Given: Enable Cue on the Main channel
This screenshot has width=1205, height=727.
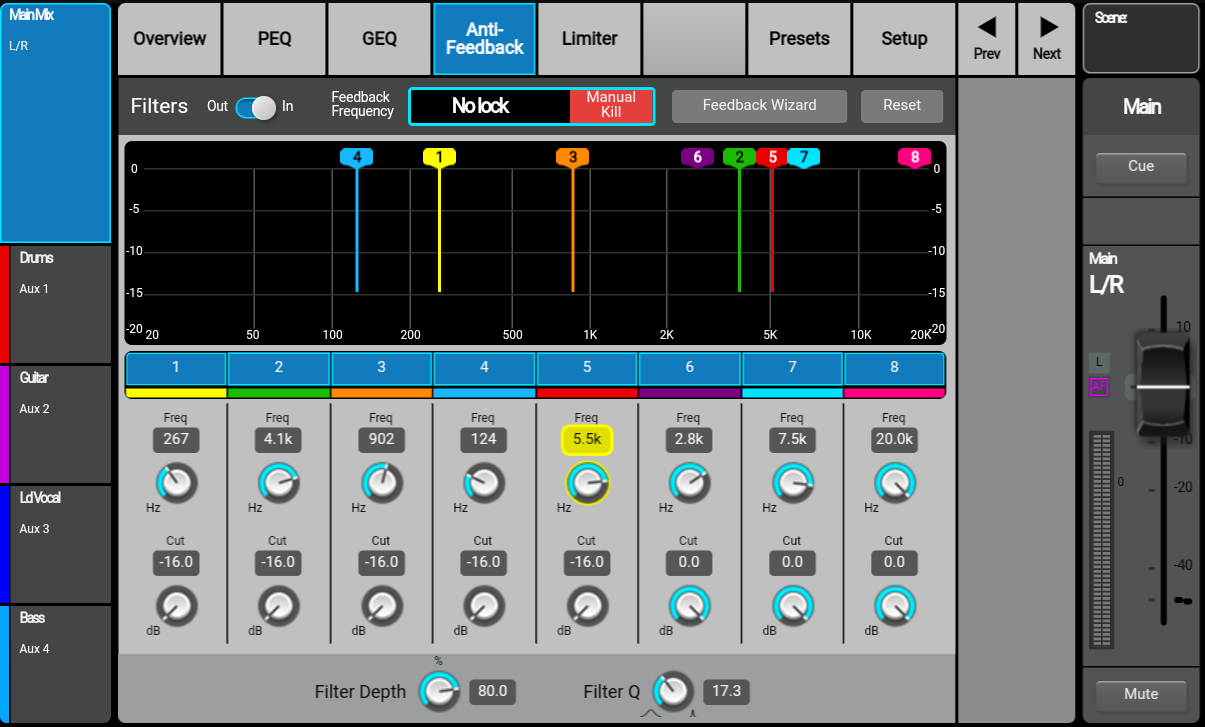Looking at the screenshot, I should click(x=1141, y=167).
